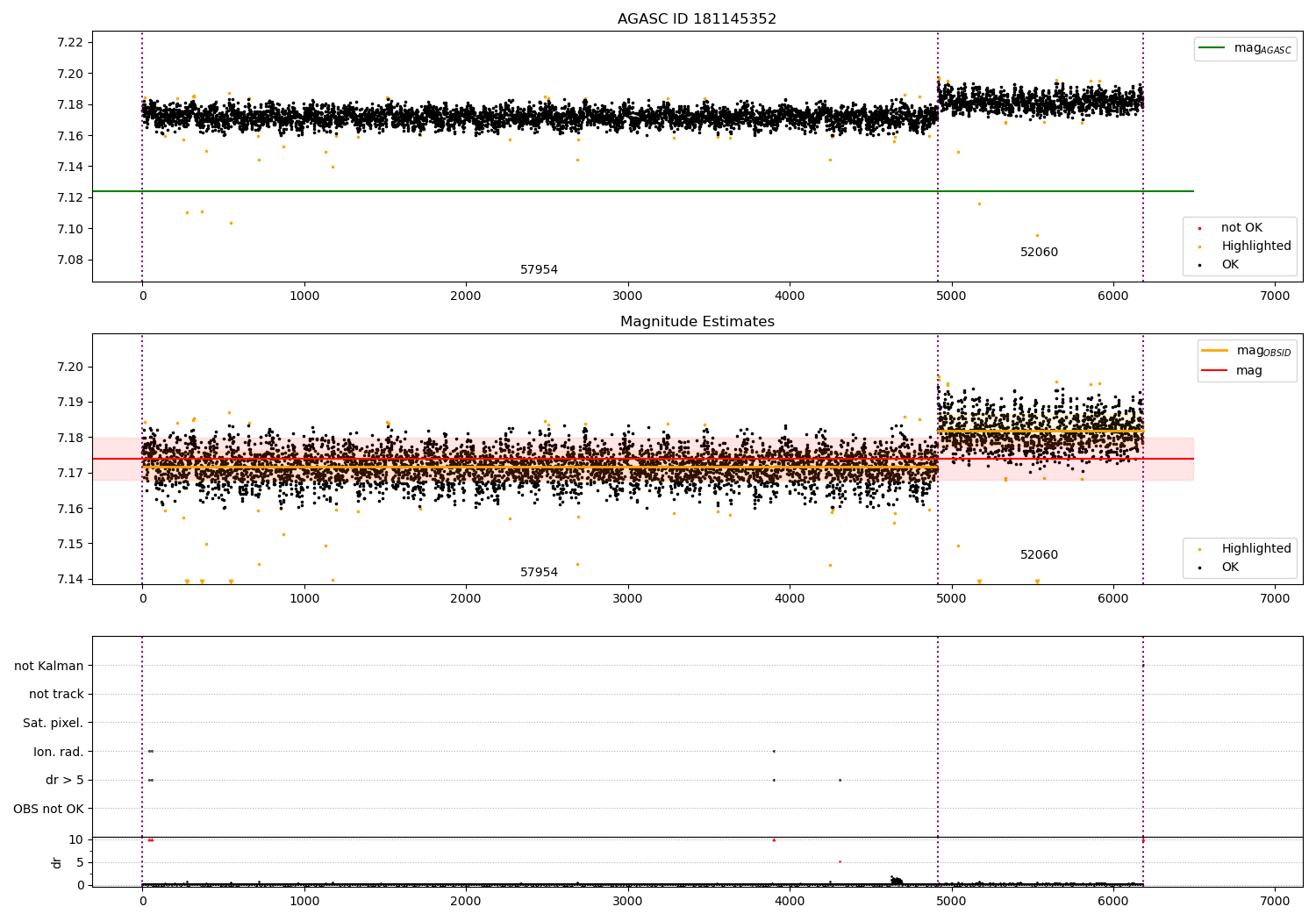Select OK in the top plot legend
Image resolution: width=1316 pixels, height=921 pixels.
pos(1220,264)
